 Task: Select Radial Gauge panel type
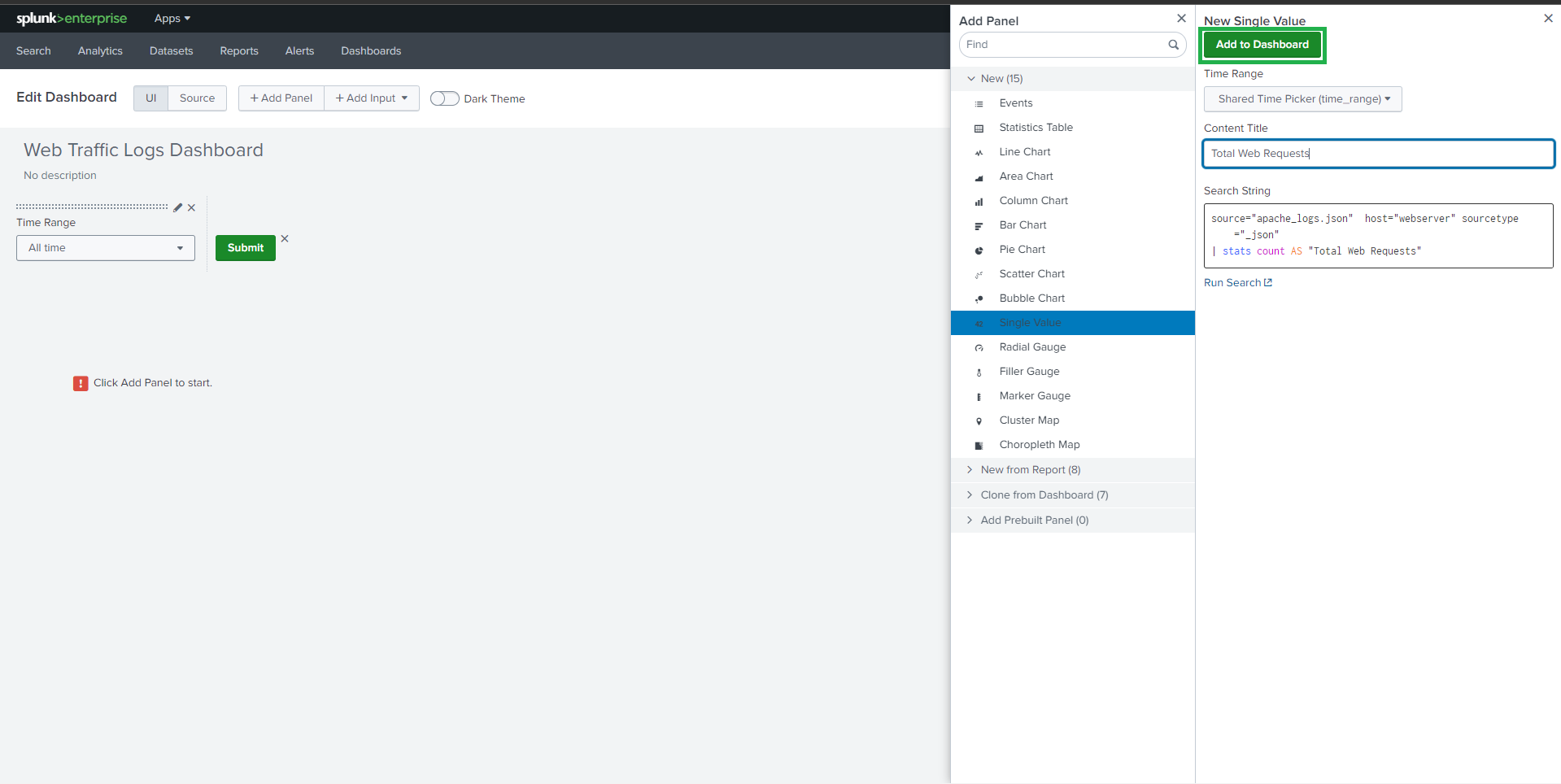point(1073,347)
